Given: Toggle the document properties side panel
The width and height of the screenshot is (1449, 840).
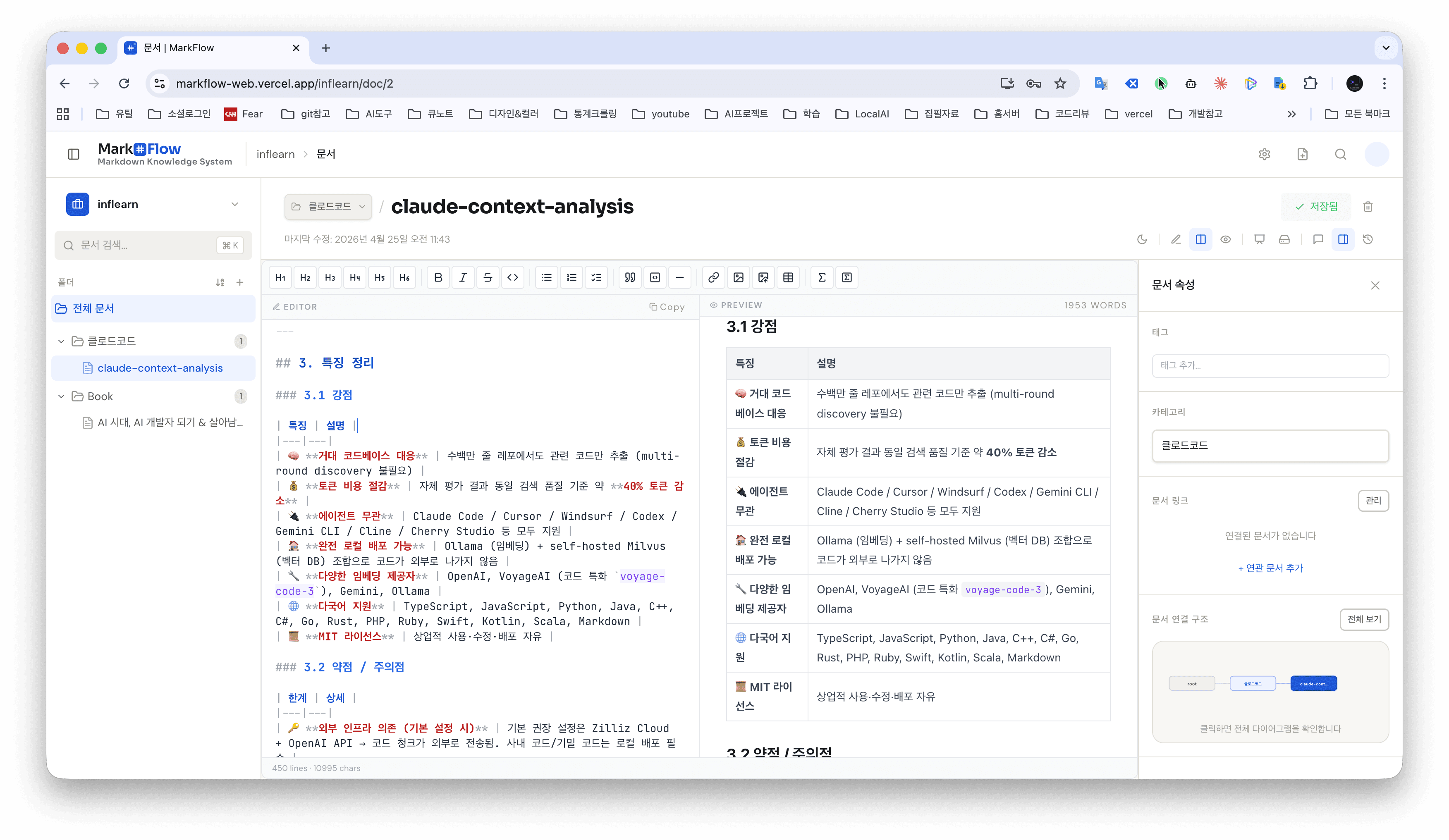Looking at the screenshot, I should pos(1343,239).
